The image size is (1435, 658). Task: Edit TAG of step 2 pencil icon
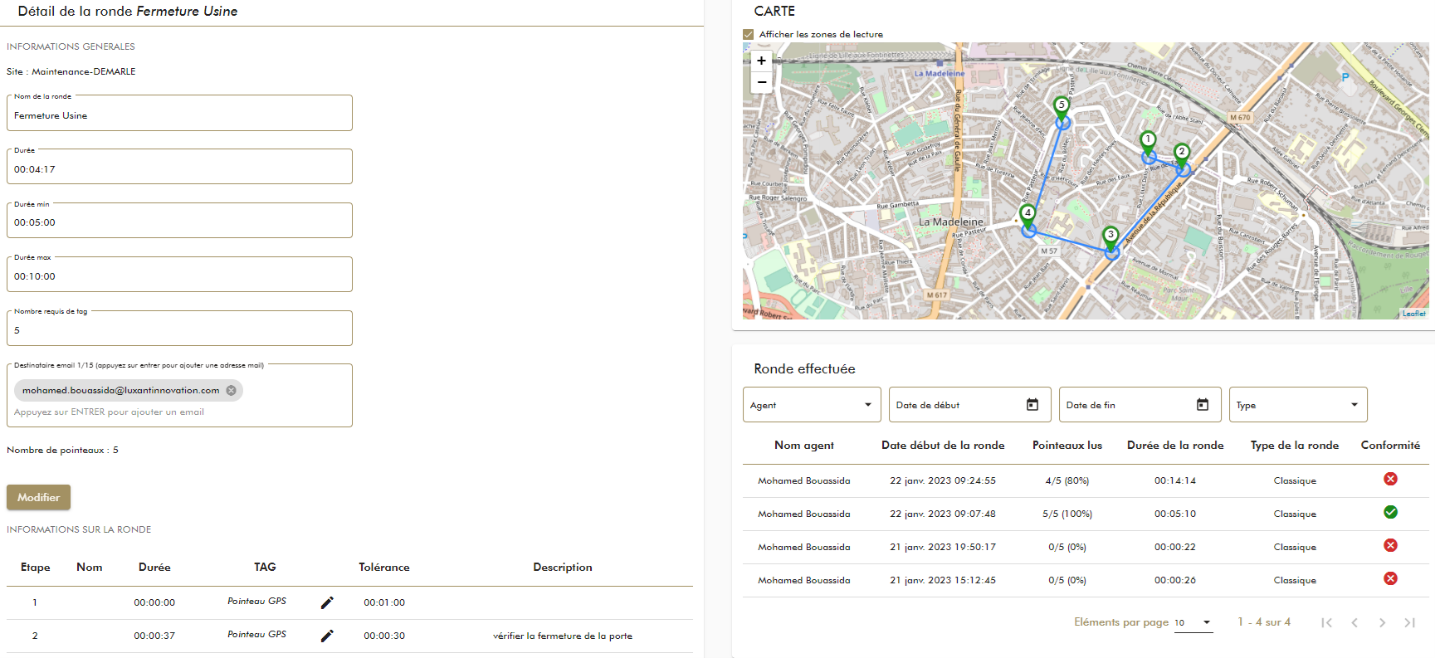pos(327,635)
